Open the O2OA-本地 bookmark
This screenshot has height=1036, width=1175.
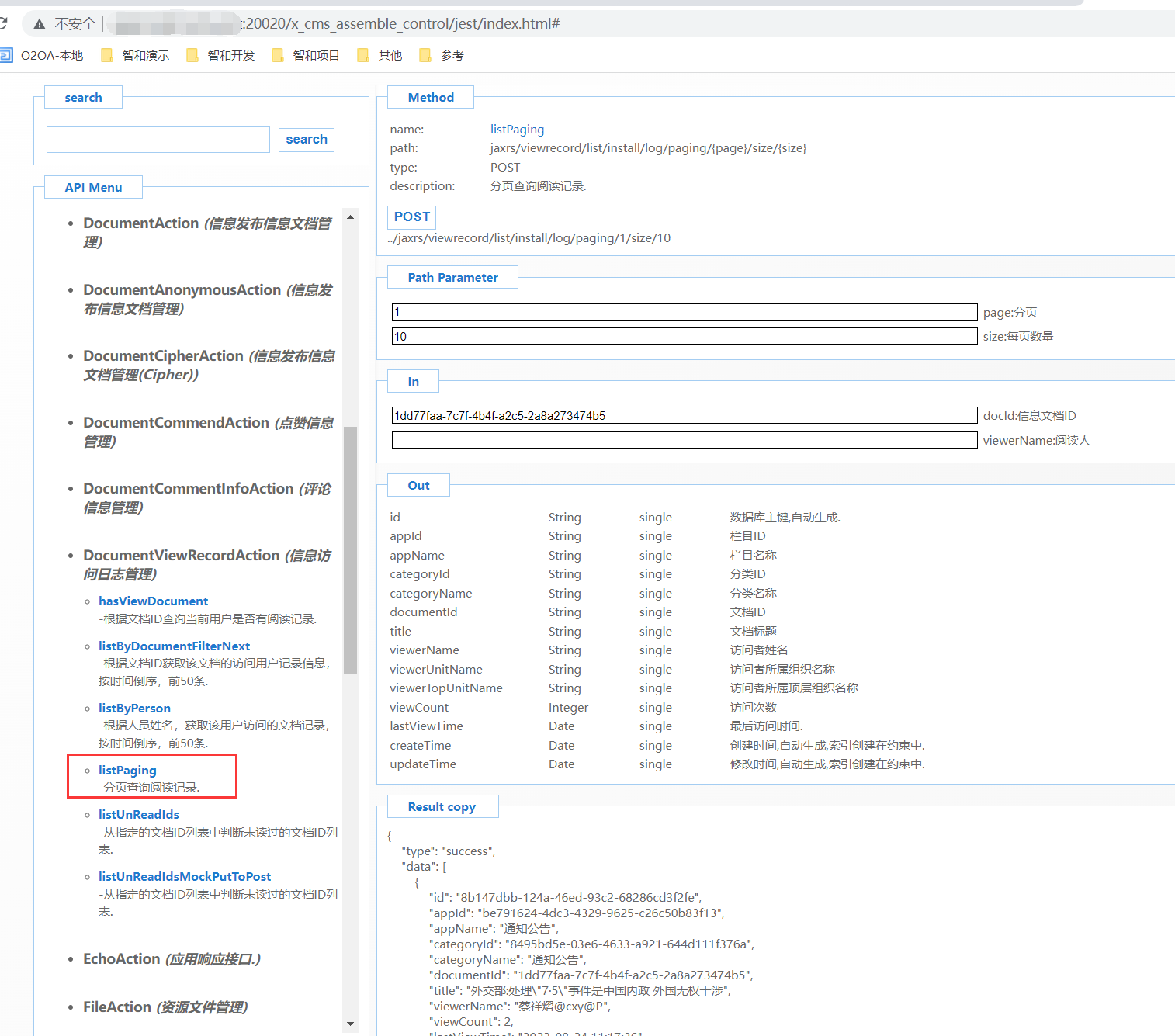tap(43, 55)
